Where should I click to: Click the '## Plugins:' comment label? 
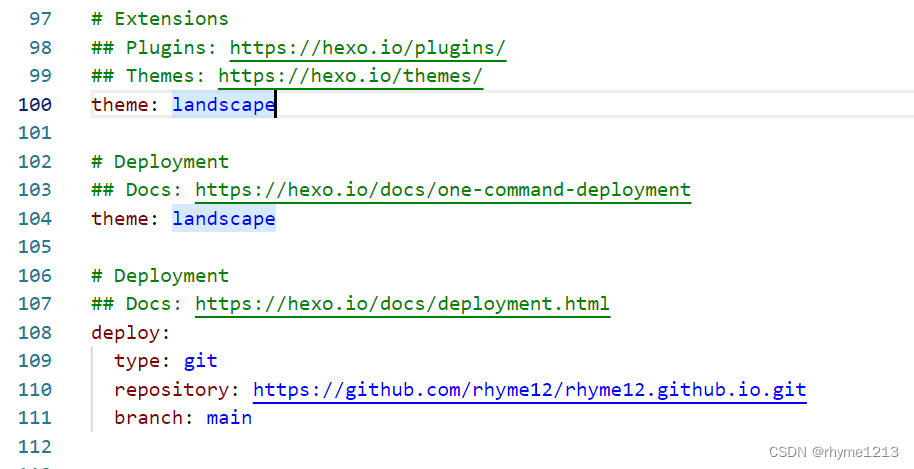pos(154,48)
